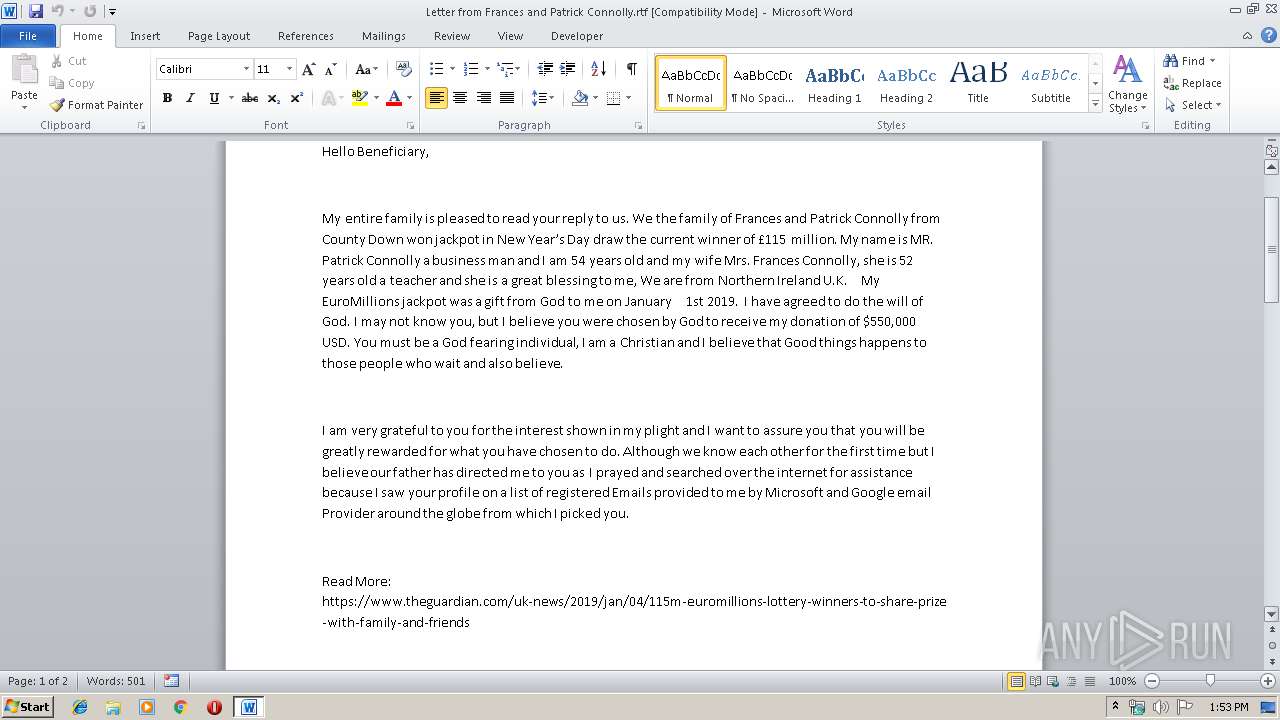Click the Bullets list icon
Viewport: 1280px width, 720px height.
tap(436, 69)
